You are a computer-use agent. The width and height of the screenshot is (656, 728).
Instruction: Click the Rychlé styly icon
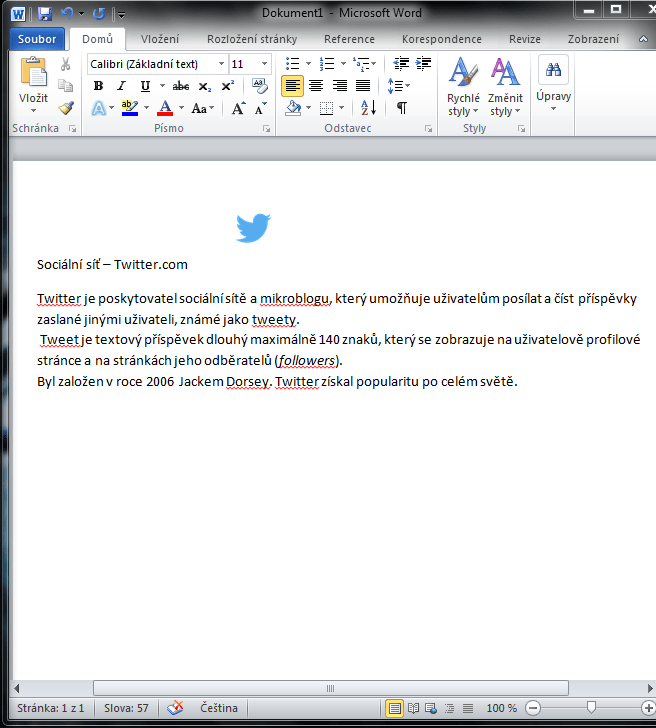click(463, 72)
